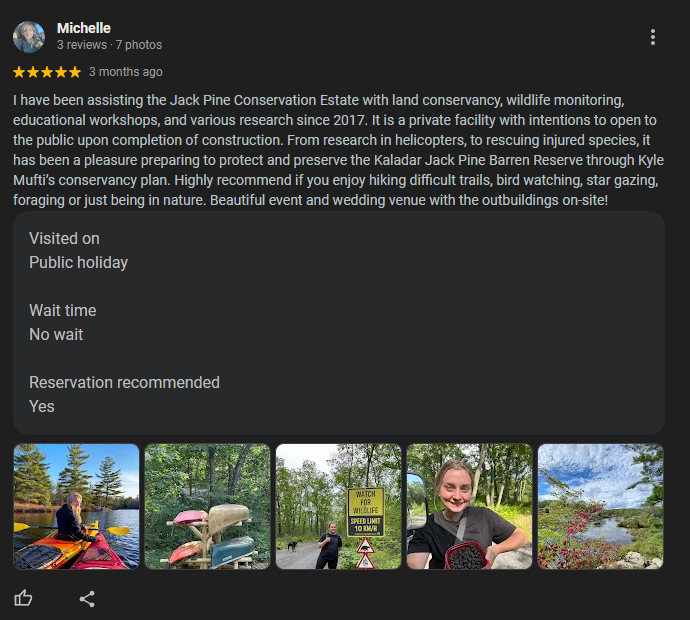The image size is (690, 620).
Task: Open Michelle's round profile avatar
Action: (x=29, y=37)
